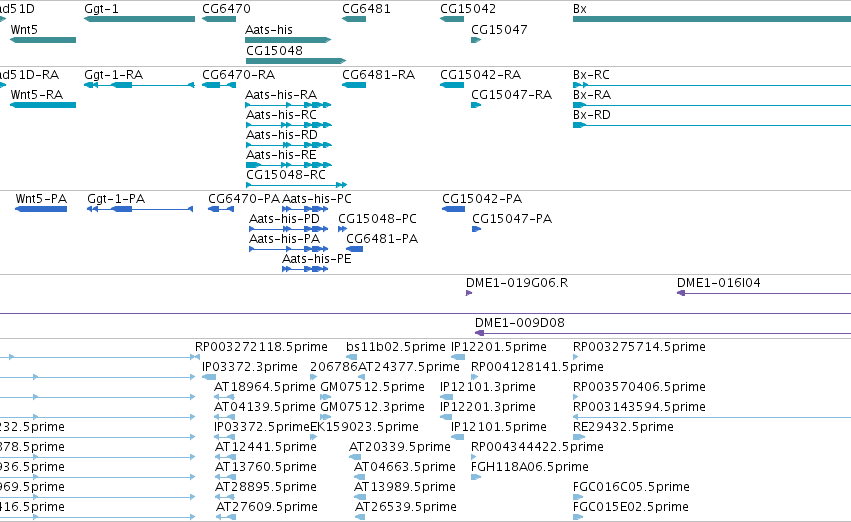
Task: Select the CG15042-RA transcript label
Action: tap(480, 75)
